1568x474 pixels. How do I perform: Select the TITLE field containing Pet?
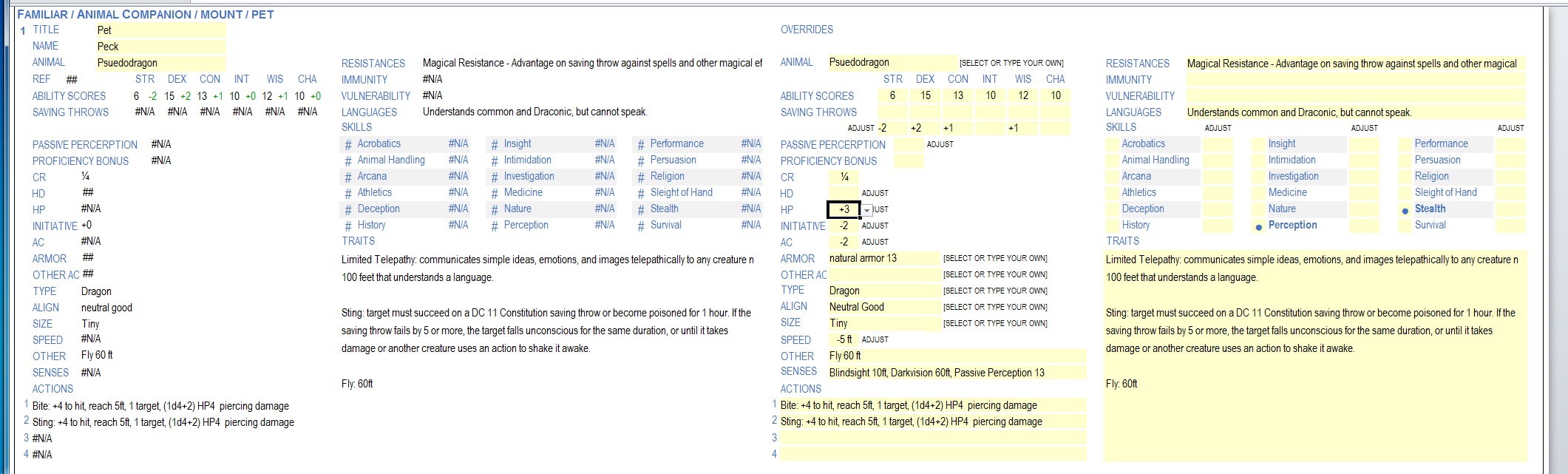[x=160, y=30]
